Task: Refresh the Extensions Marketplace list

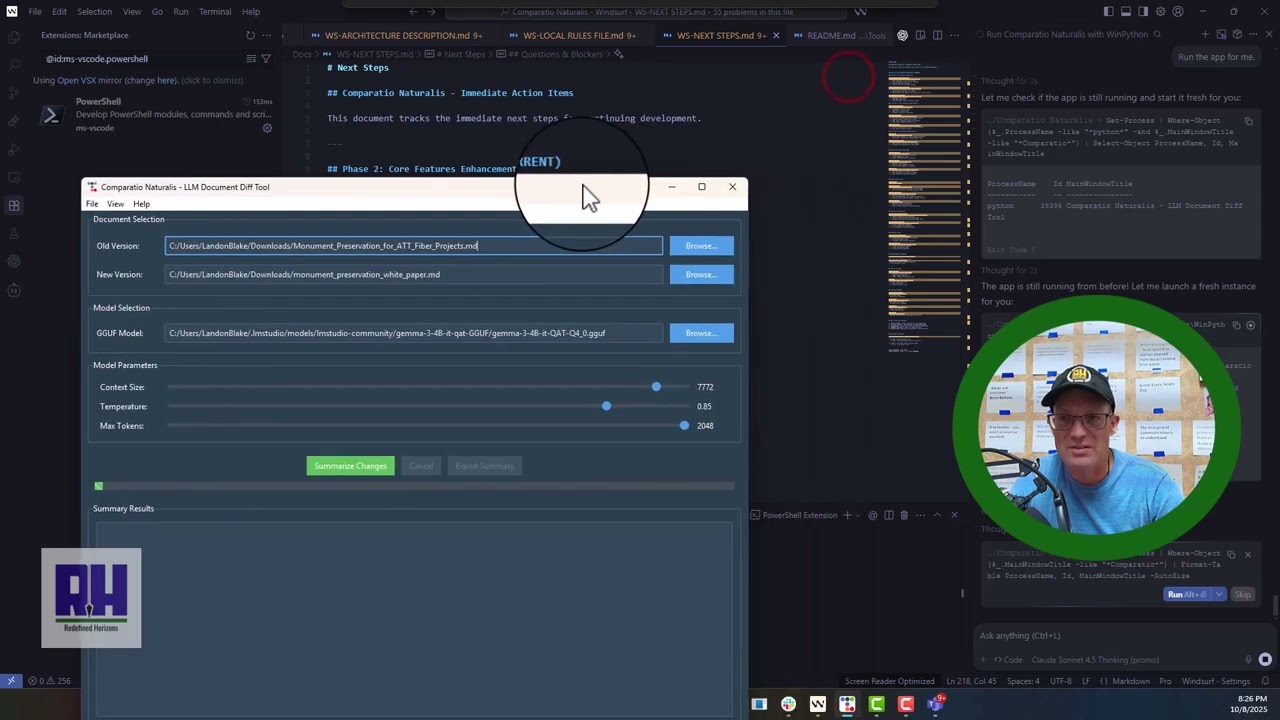Action: click(250, 35)
